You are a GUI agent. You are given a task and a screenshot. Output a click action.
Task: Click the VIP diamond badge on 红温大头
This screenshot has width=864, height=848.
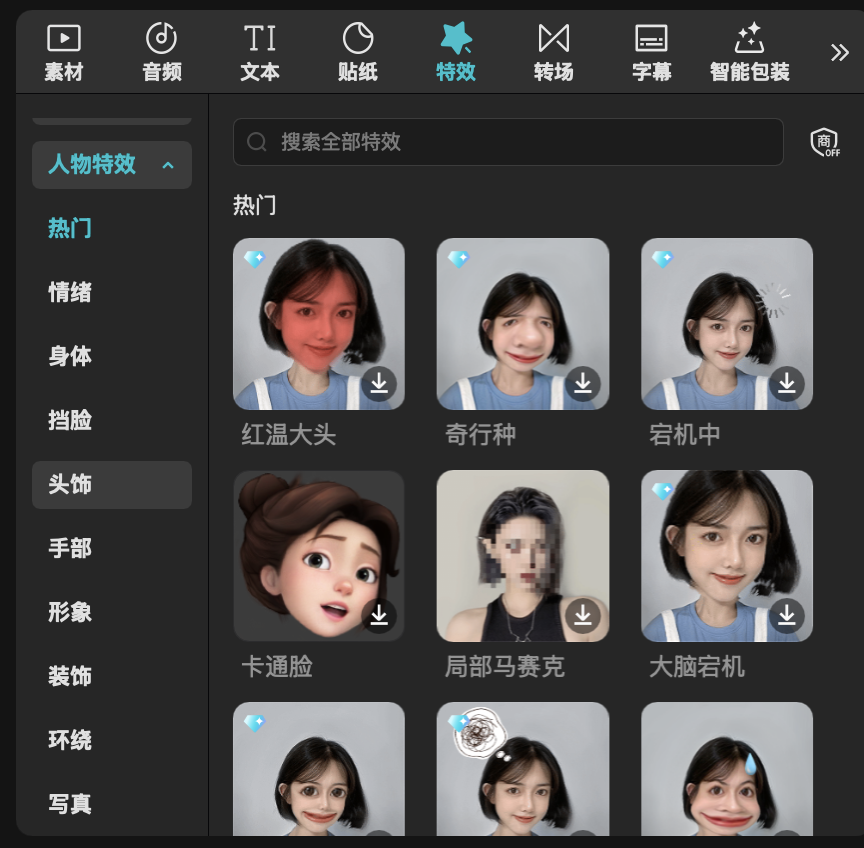click(x=255, y=258)
